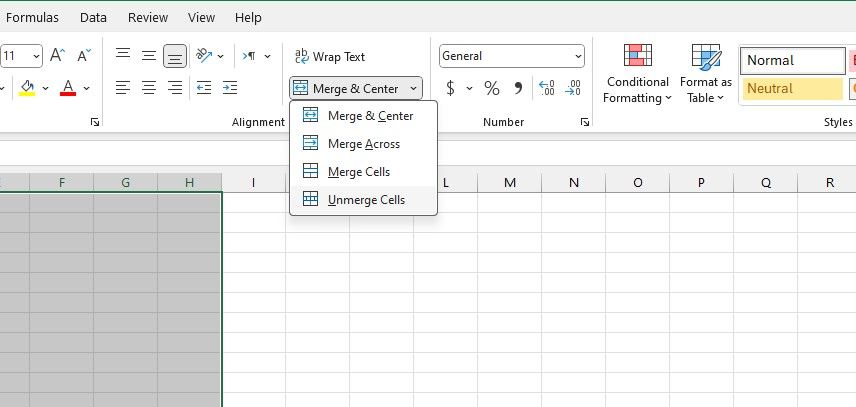The image size is (856, 407).
Task: Open the General number format dropdown
Action: click(x=512, y=56)
